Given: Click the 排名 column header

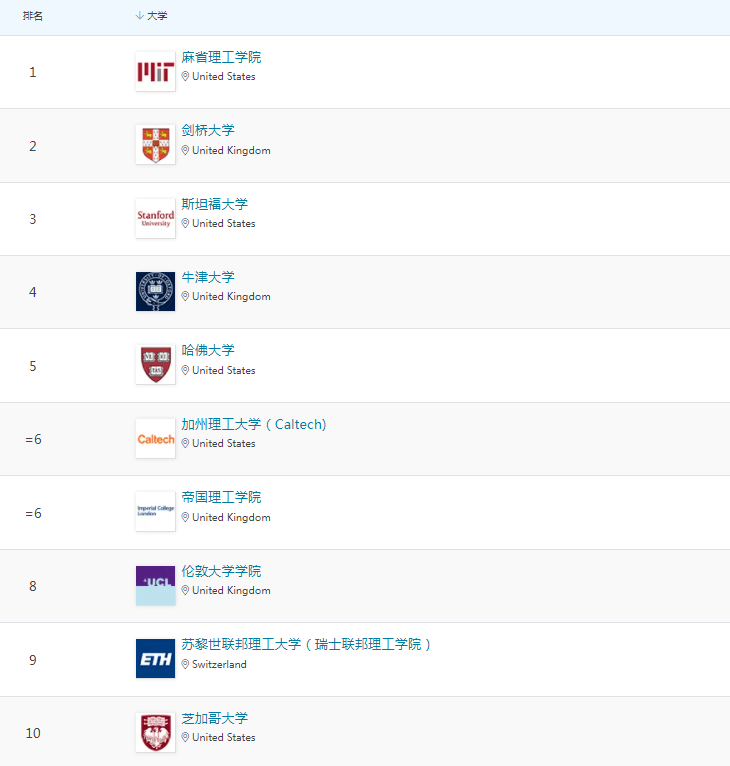Looking at the screenshot, I should click(33, 16).
